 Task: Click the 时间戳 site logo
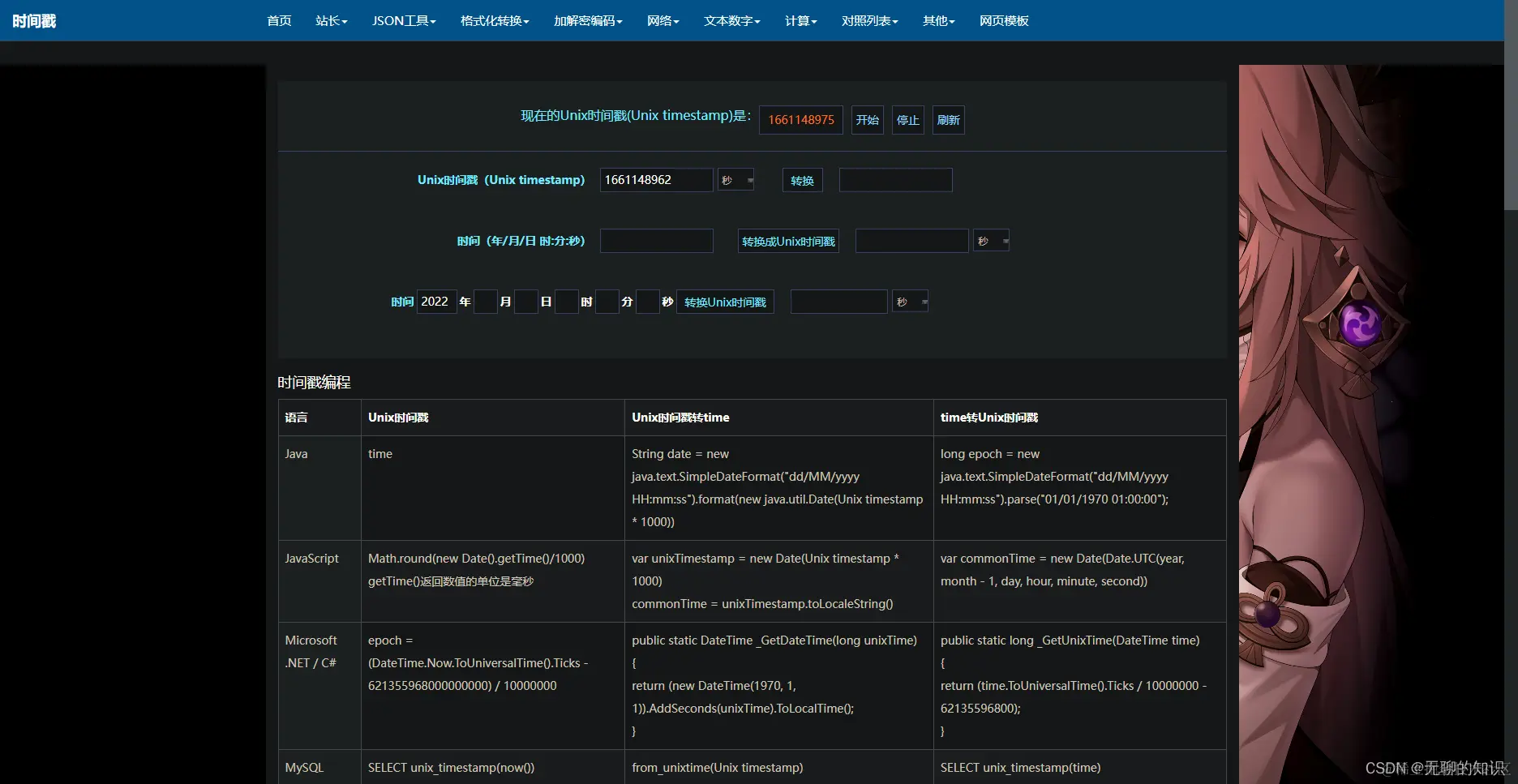[x=34, y=21]
